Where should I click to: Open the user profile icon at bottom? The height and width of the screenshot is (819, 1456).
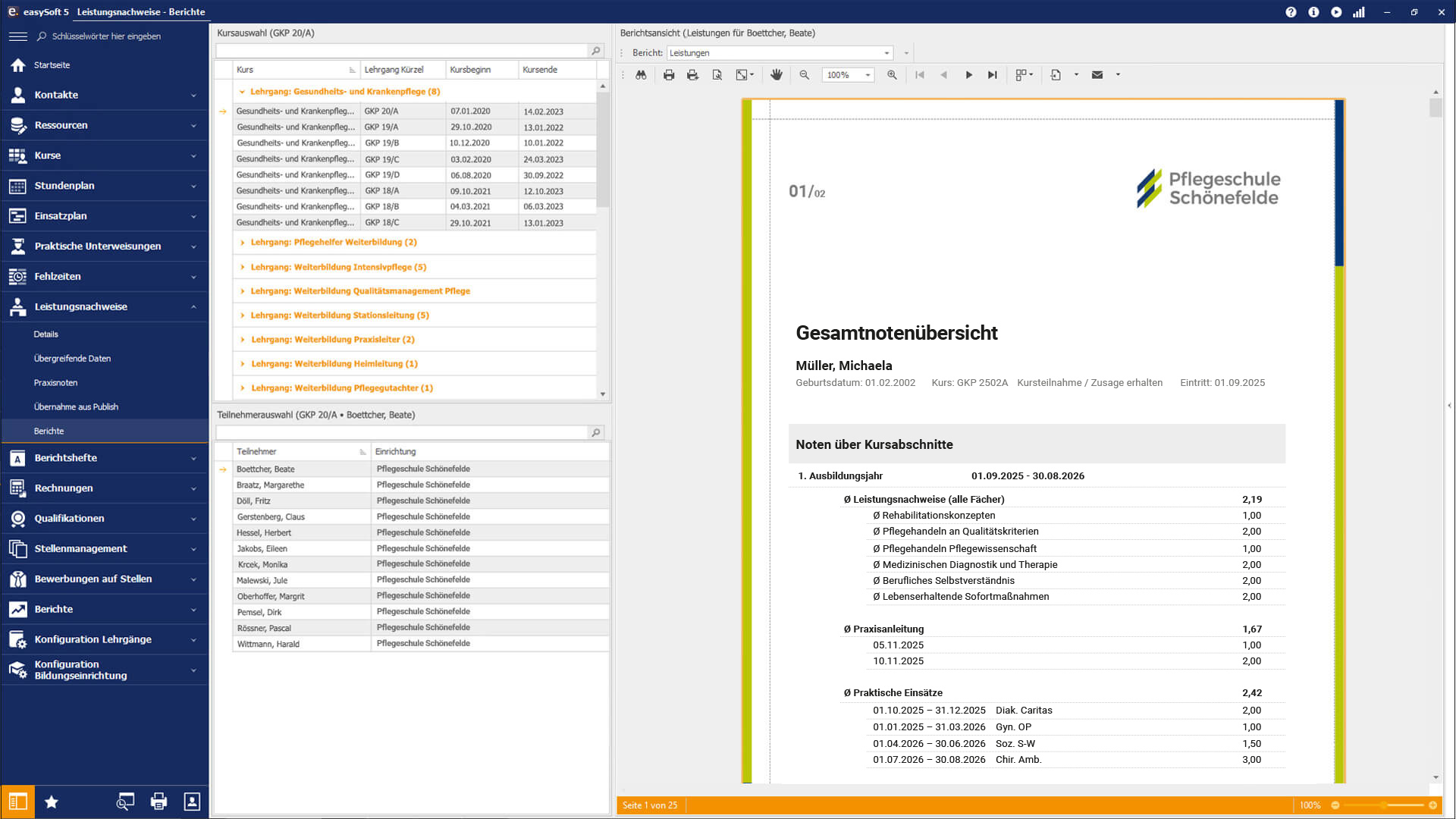[192, 802]
